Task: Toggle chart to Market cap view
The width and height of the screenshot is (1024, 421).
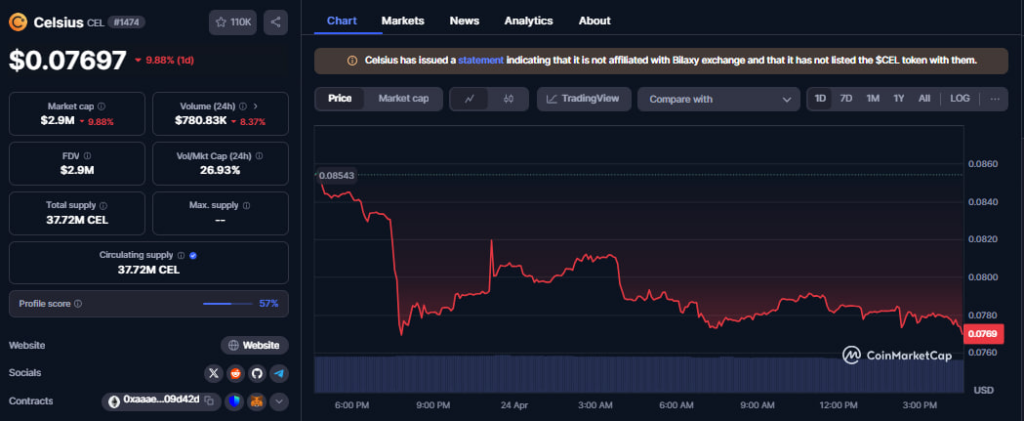Action: (x=403, y=99)
